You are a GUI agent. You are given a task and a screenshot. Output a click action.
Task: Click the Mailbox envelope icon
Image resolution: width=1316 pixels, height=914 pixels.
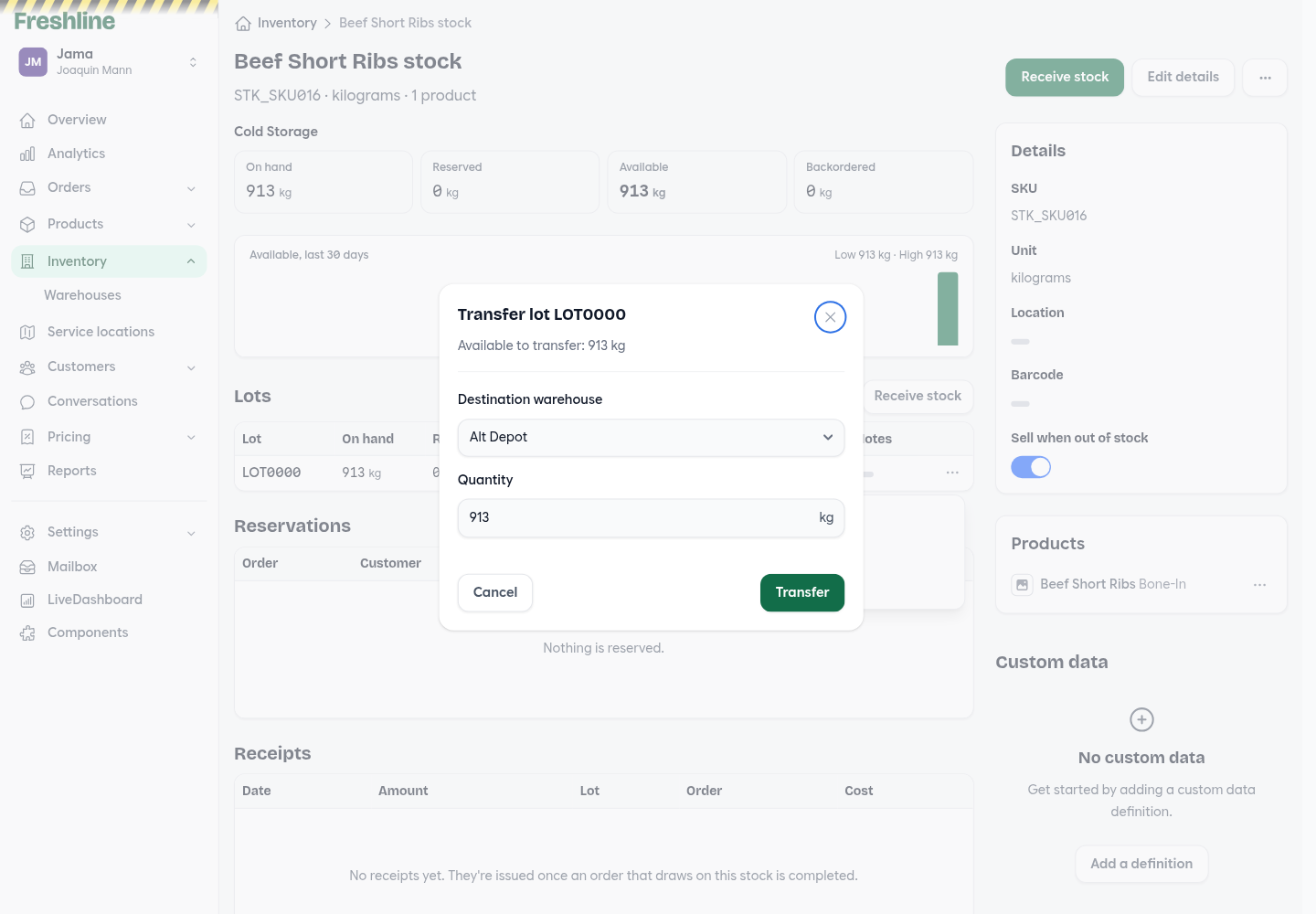[27, 567]
